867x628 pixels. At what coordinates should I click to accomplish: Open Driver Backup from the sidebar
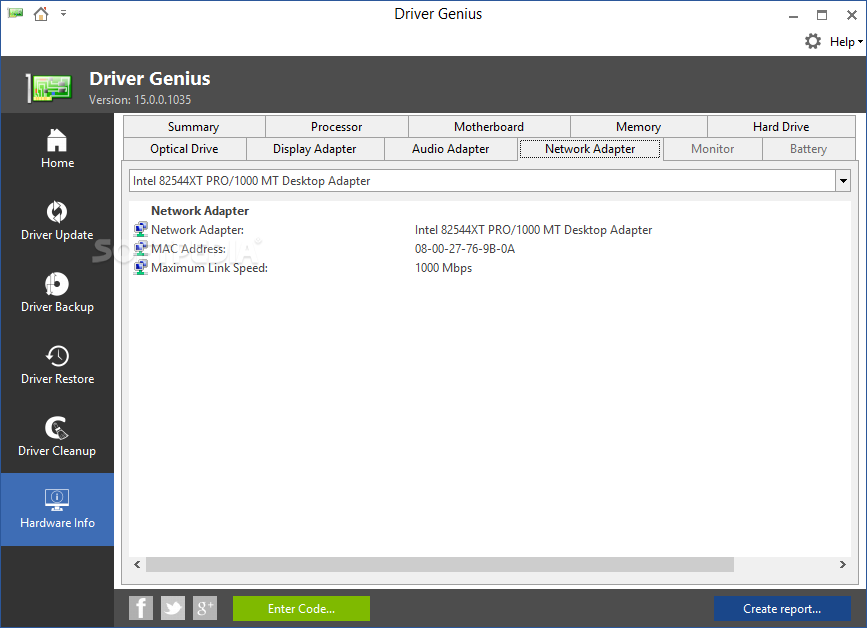[x=57, y=293]
